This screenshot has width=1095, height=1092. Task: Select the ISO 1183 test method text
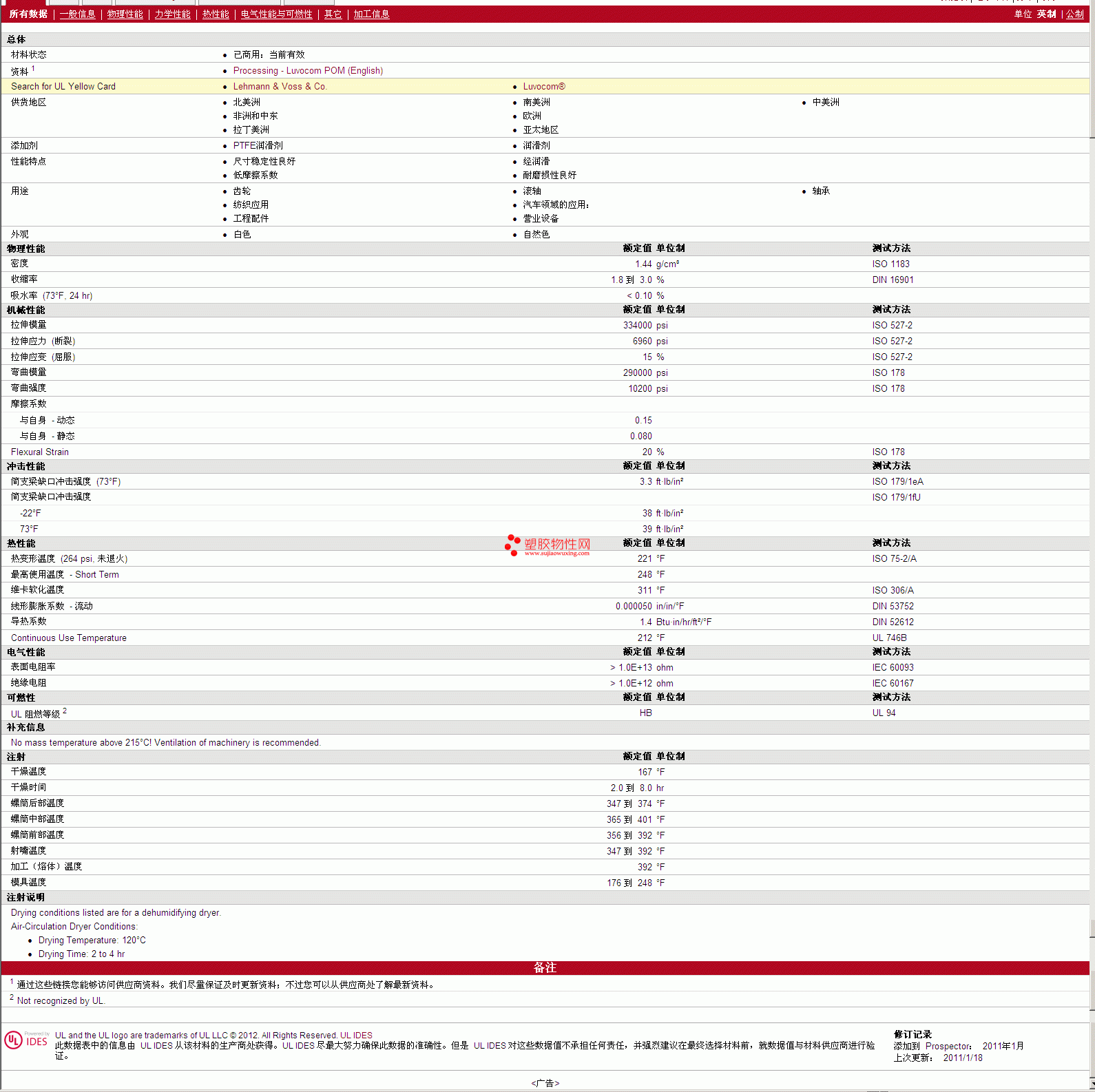point(890,264)
